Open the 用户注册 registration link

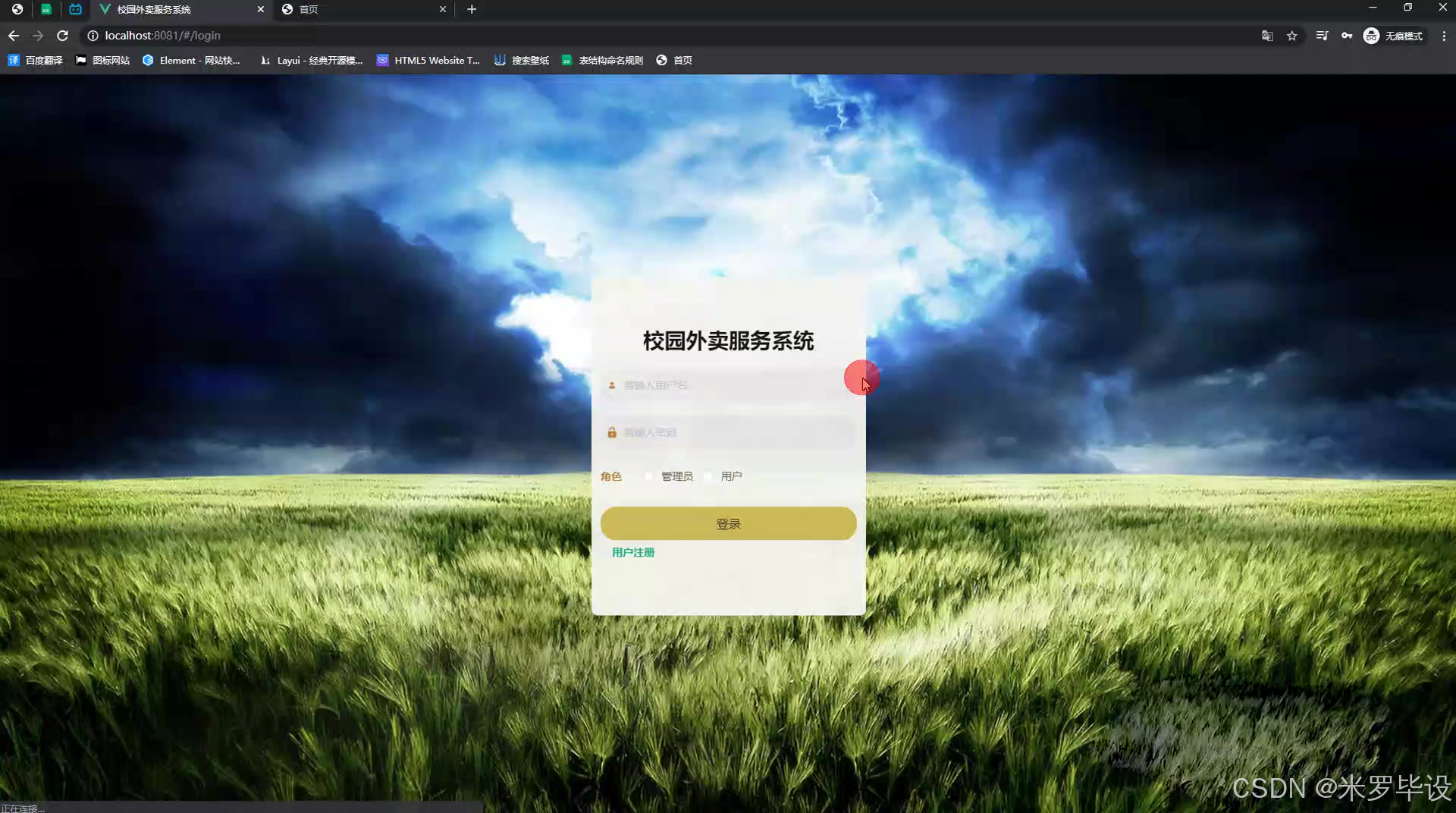632,552
